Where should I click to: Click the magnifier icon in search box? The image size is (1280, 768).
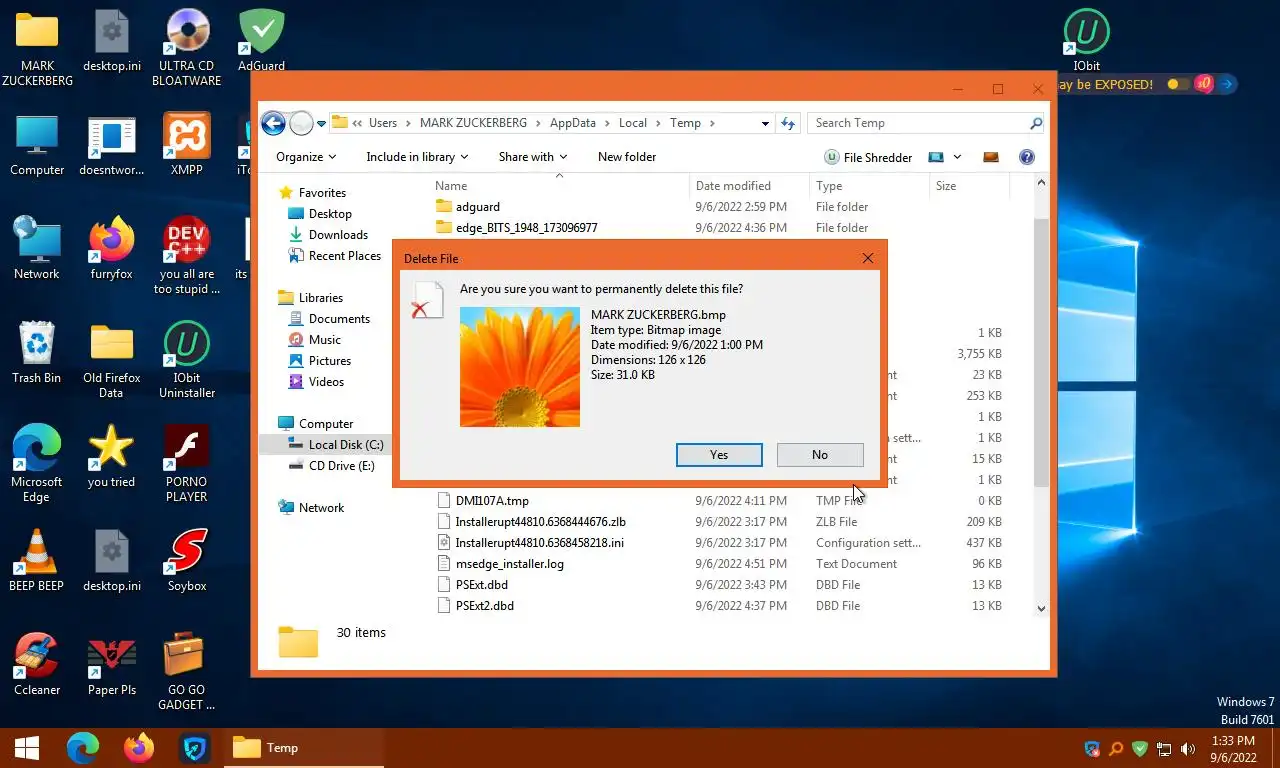[1036, 124]
